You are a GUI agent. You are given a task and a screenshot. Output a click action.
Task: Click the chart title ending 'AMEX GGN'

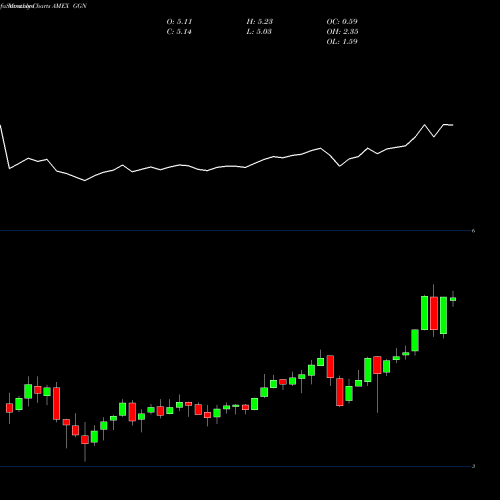43,6
